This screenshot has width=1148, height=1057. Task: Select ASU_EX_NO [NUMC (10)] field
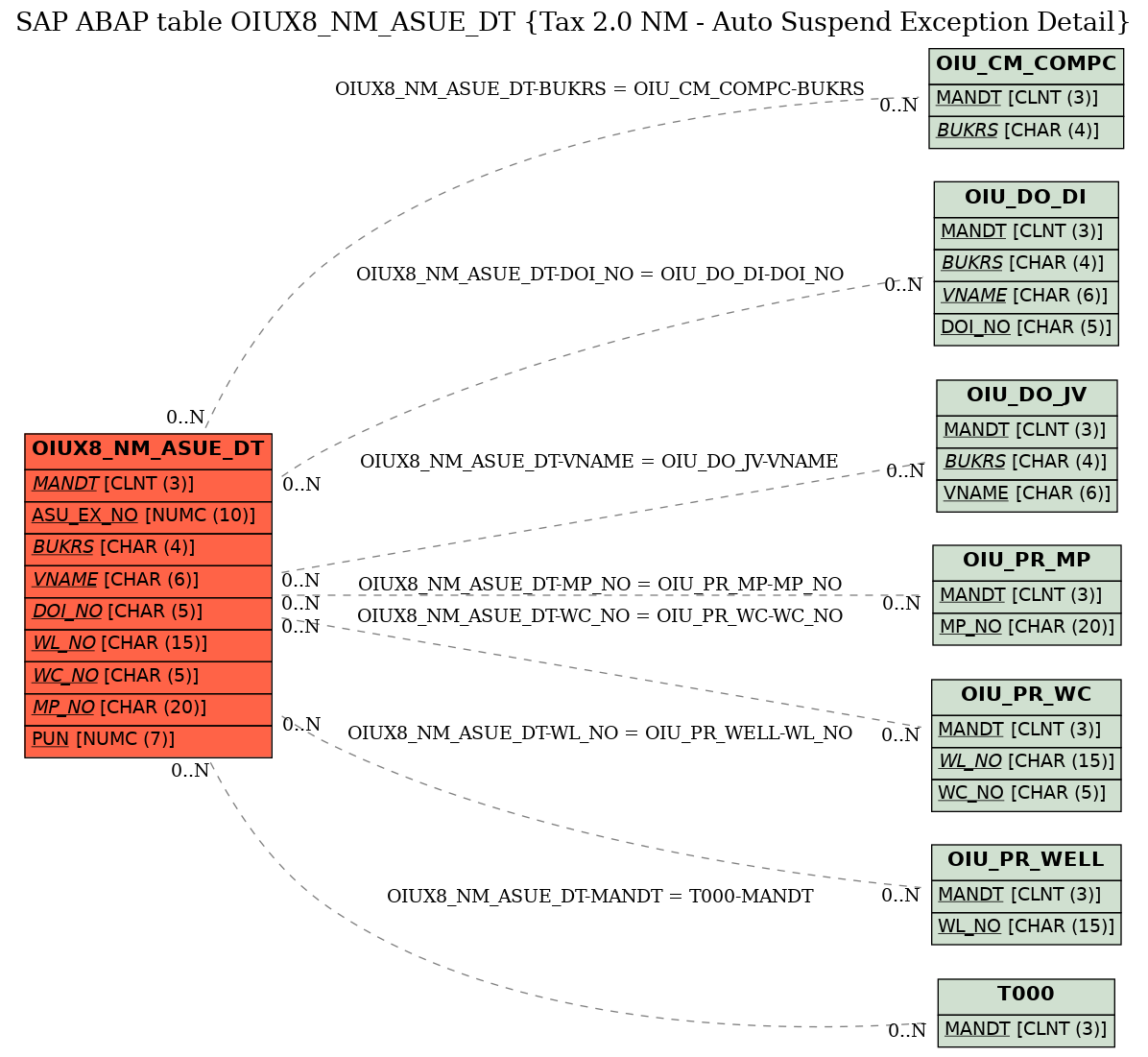click(148, 516)
